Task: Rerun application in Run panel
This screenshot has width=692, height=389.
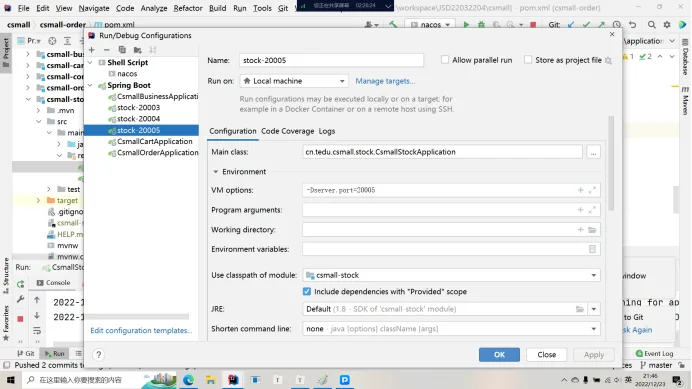Action: (20, 283)
